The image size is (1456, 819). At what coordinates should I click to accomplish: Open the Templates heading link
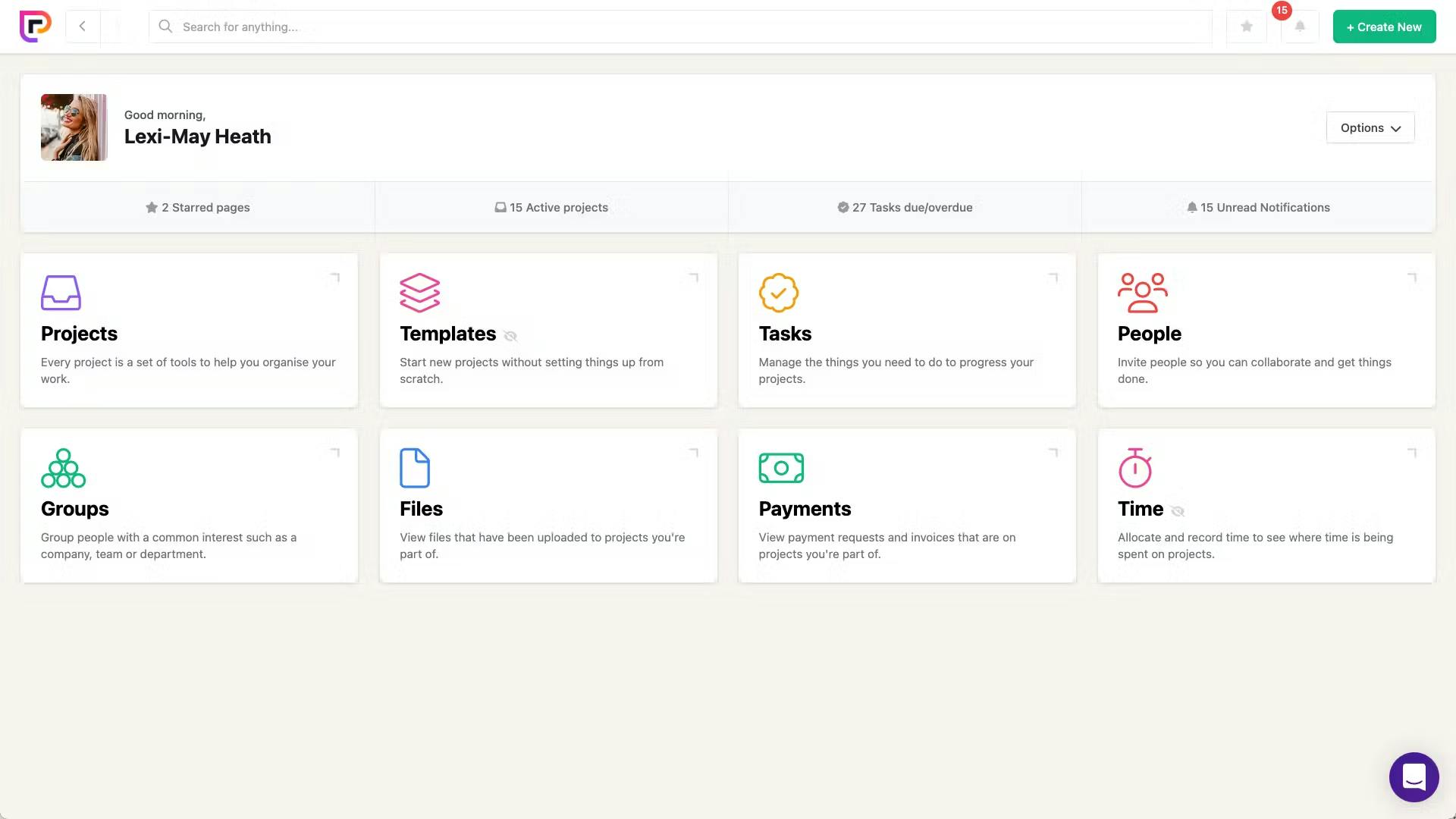[x=447, y=334]
